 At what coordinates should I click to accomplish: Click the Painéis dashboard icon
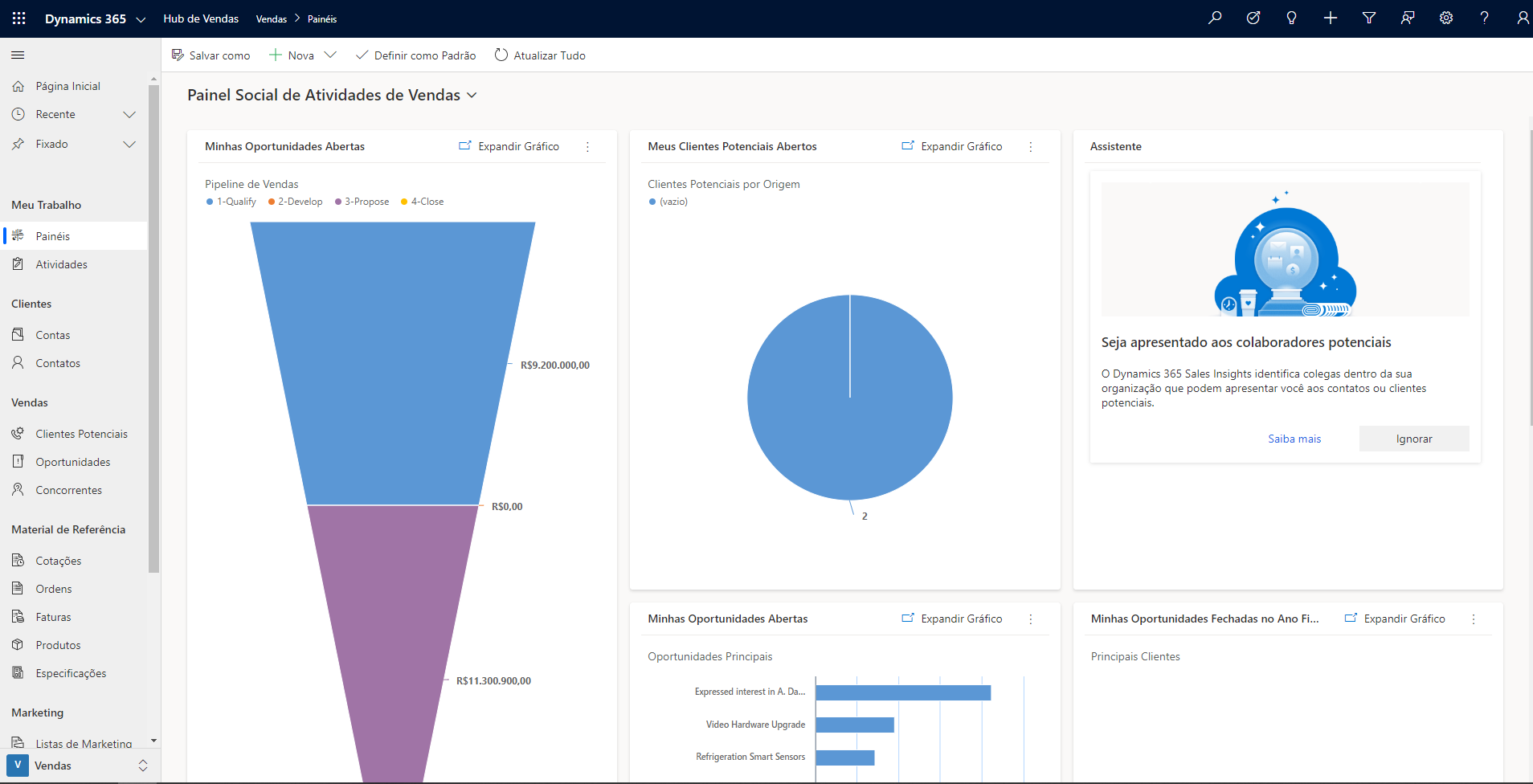coord(18,235)
